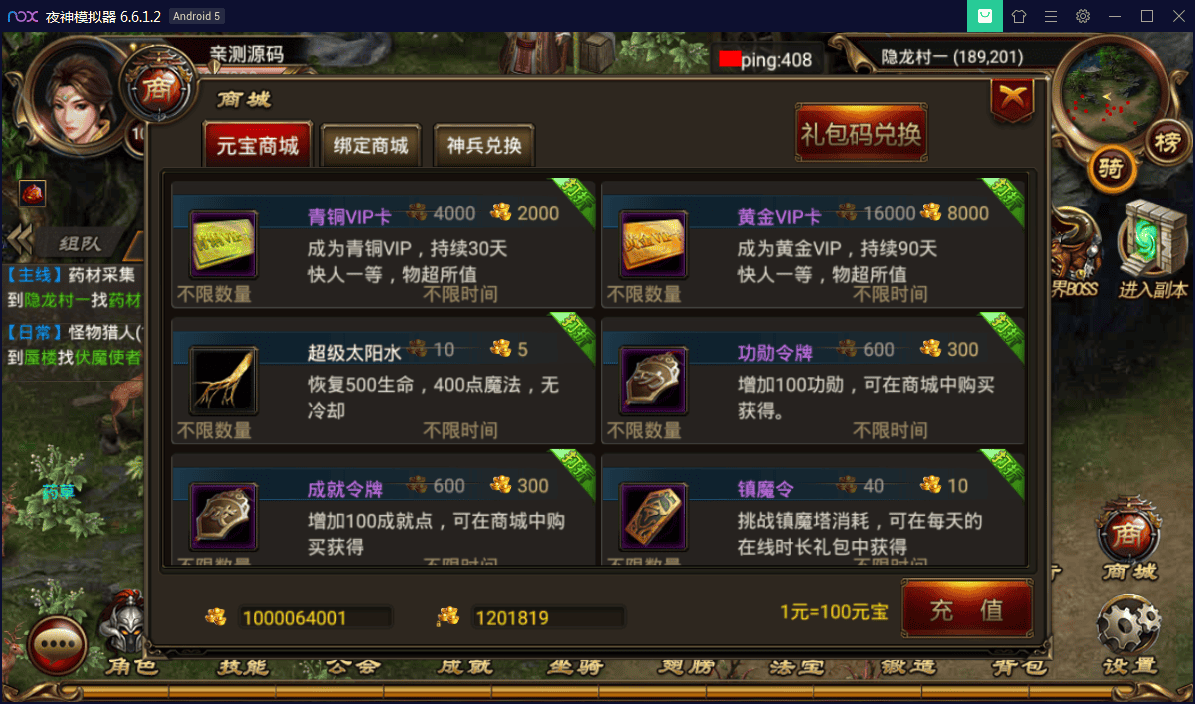Enter the 进入副本 dungeon portal
This screenshot has width=1195, height=704.
pos(1152,249)
